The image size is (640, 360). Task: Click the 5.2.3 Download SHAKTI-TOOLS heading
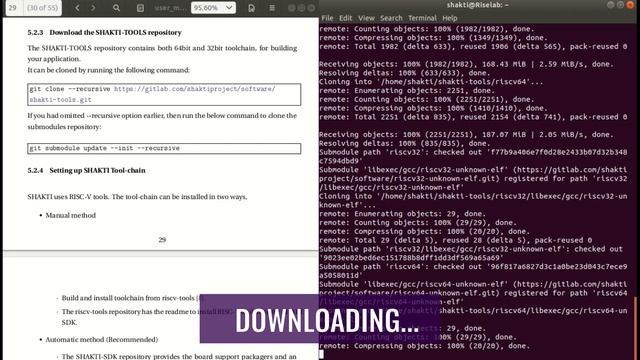coord(104,32)
